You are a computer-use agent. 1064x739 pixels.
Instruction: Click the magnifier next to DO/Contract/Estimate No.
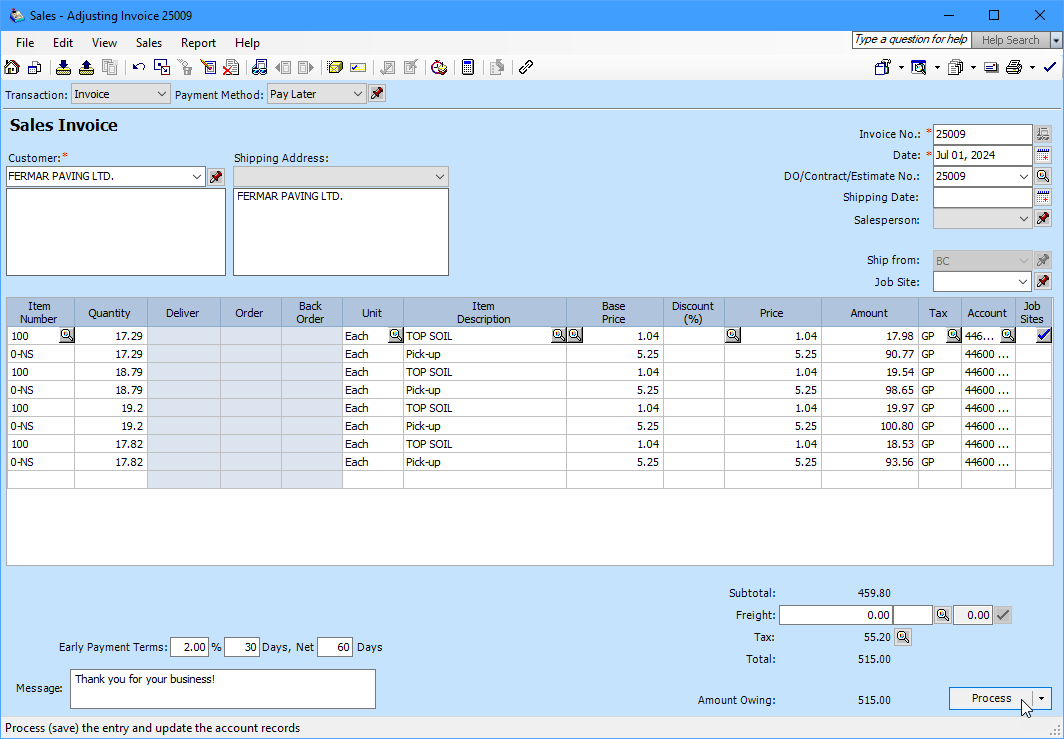(1043, 176)
